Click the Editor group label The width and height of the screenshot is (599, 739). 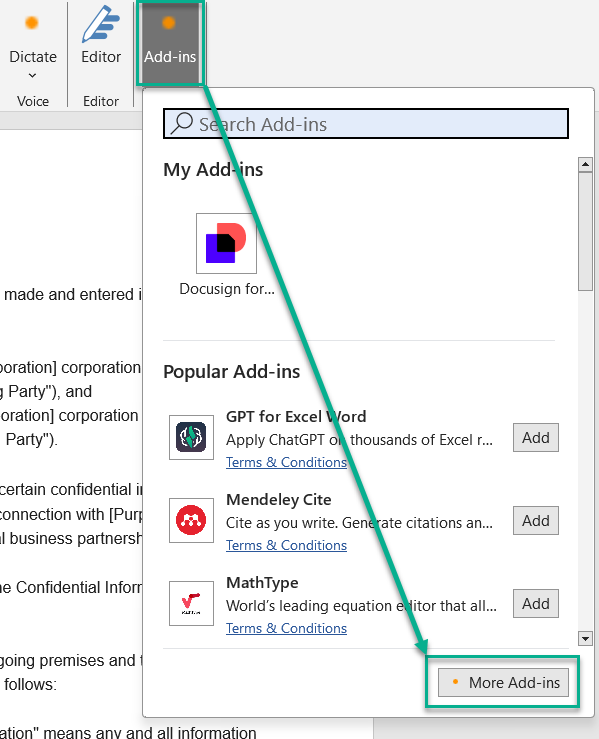[x=101, y=101]
